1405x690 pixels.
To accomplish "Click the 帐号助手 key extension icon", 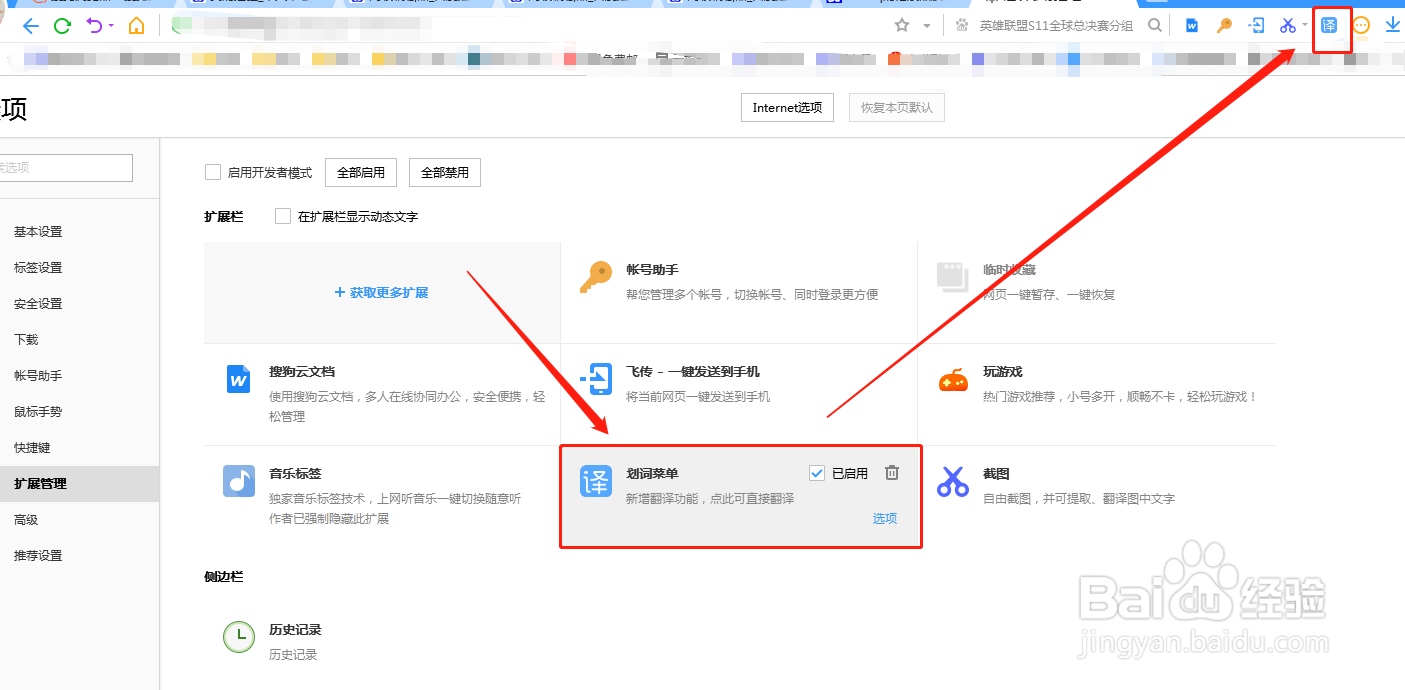I will click(596, 278).
